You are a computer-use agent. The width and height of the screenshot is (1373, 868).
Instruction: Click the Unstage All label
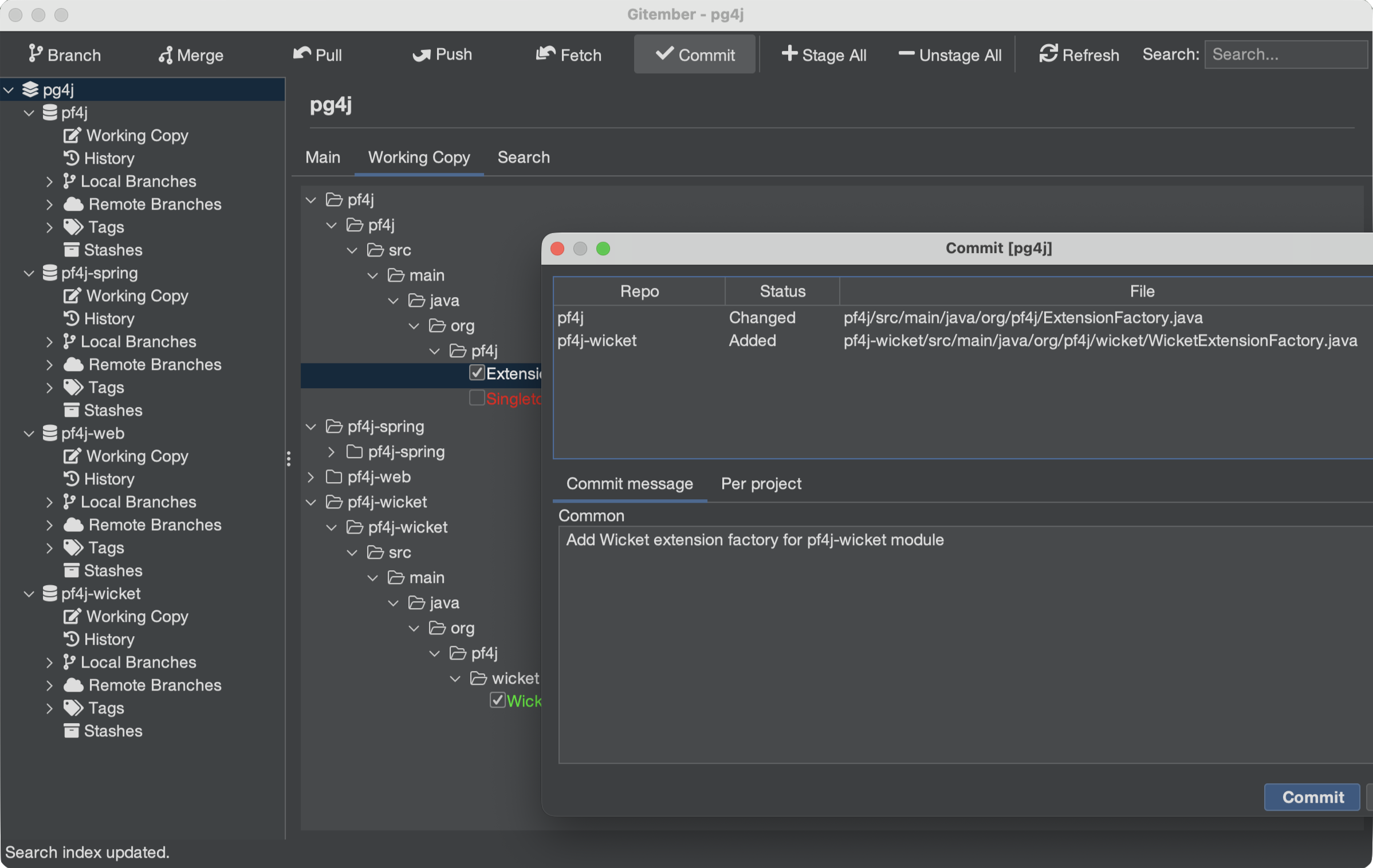(961, 55)
